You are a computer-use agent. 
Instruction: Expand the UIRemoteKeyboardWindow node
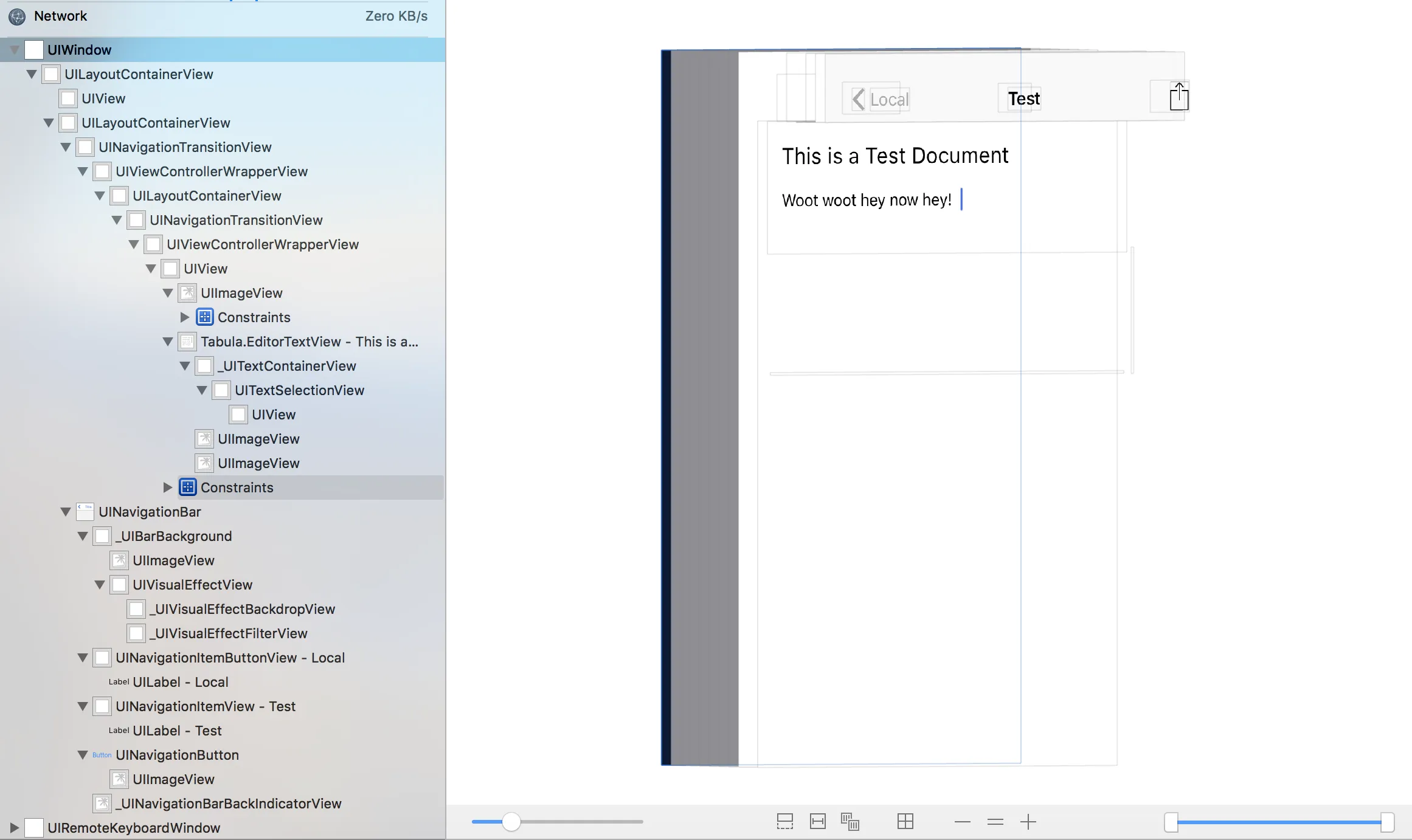[15, 828]
